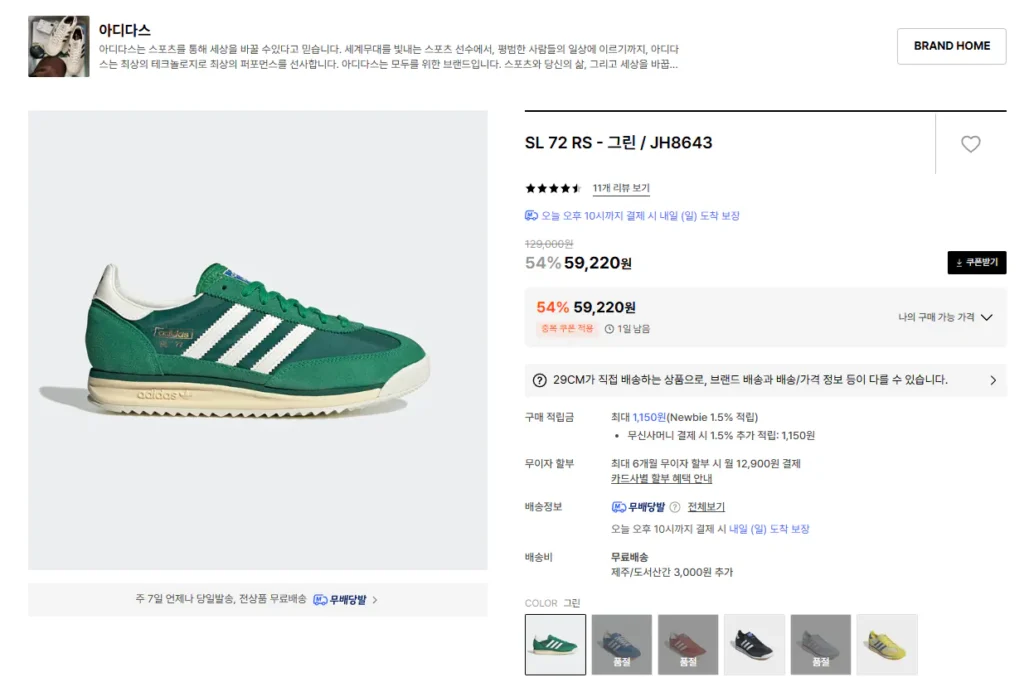This screenshot has height=682, width=1024.
Task: Download the coupon via the 쿠폰받기 button
Action: pos(976,263)
